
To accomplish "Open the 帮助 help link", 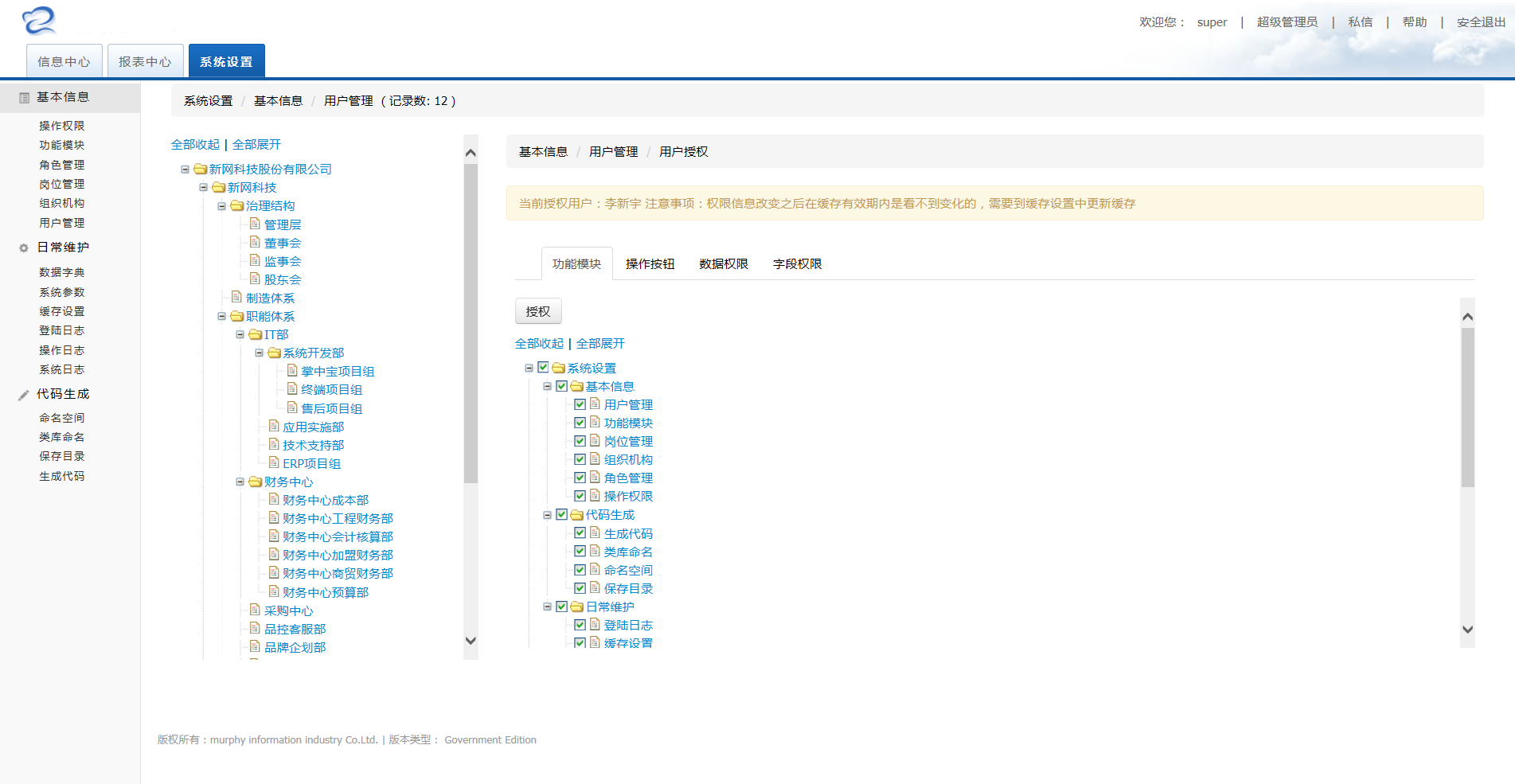I will tap(1415, 21).
